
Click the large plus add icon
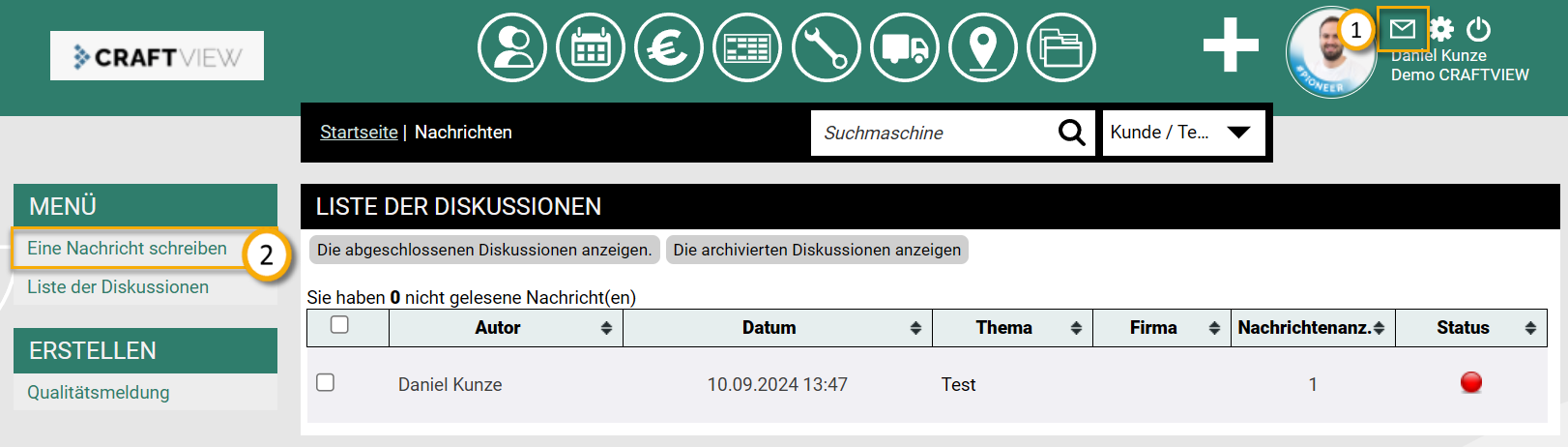tap(1231, 45)
